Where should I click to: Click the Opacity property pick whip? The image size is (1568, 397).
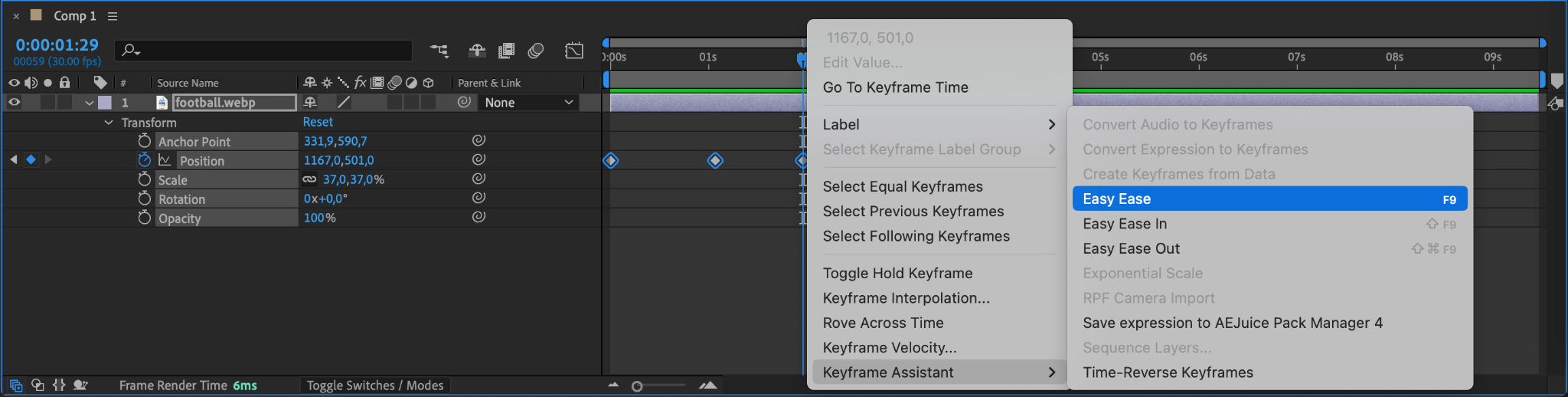479,217
